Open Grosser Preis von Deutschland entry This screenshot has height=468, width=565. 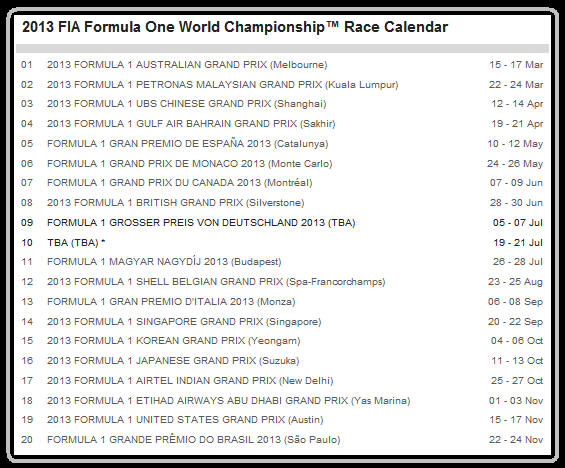[201, 223]
